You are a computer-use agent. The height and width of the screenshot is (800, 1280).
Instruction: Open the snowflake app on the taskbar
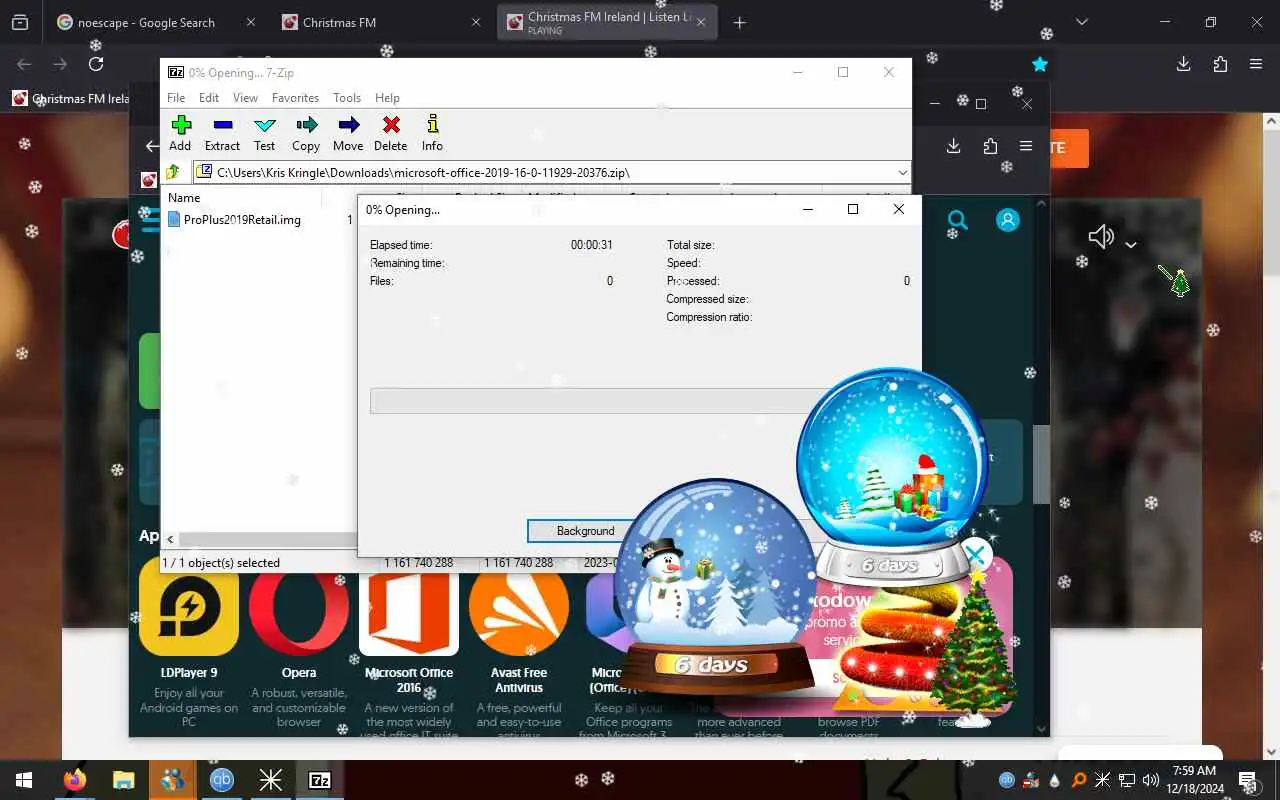pyautogui.click(x=271, y=780)
